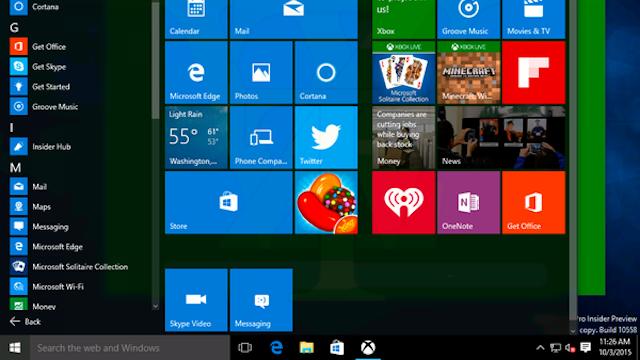Open Xbox app from the taskbar
This screenshot has width=640, height=360.
pos(368,348)
